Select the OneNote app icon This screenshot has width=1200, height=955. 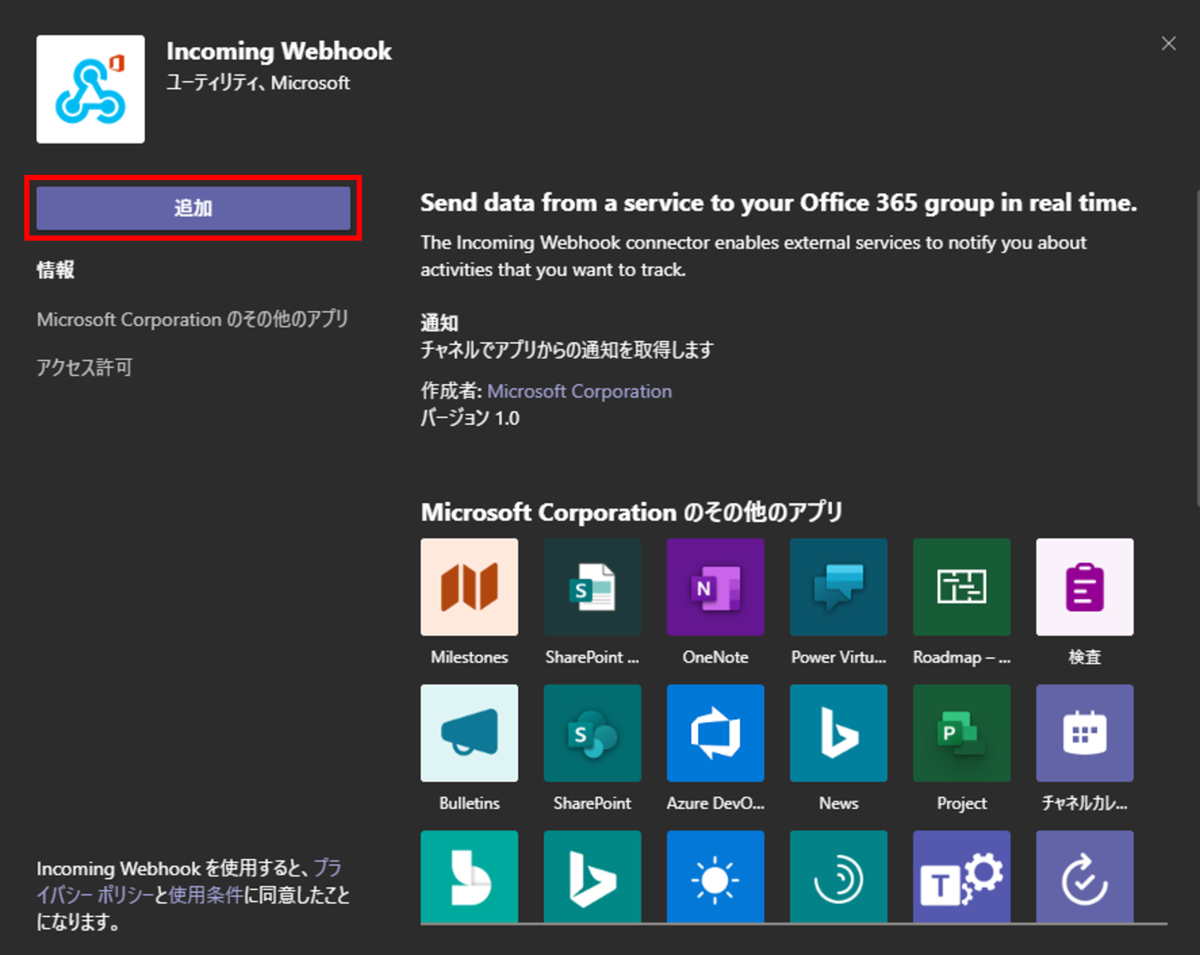716,587
